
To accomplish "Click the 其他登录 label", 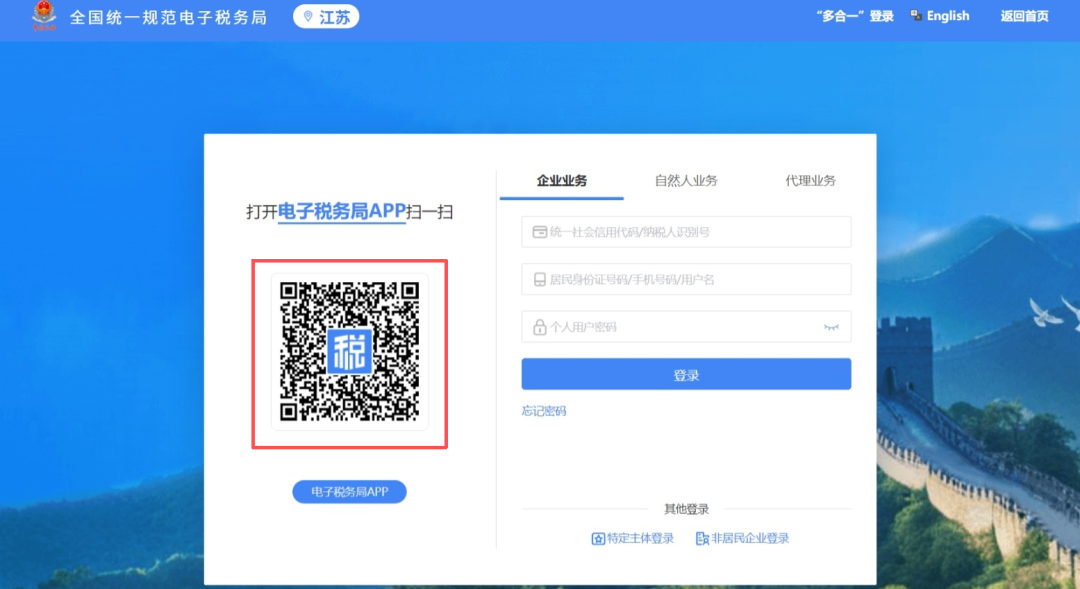I will pos(686,509).
